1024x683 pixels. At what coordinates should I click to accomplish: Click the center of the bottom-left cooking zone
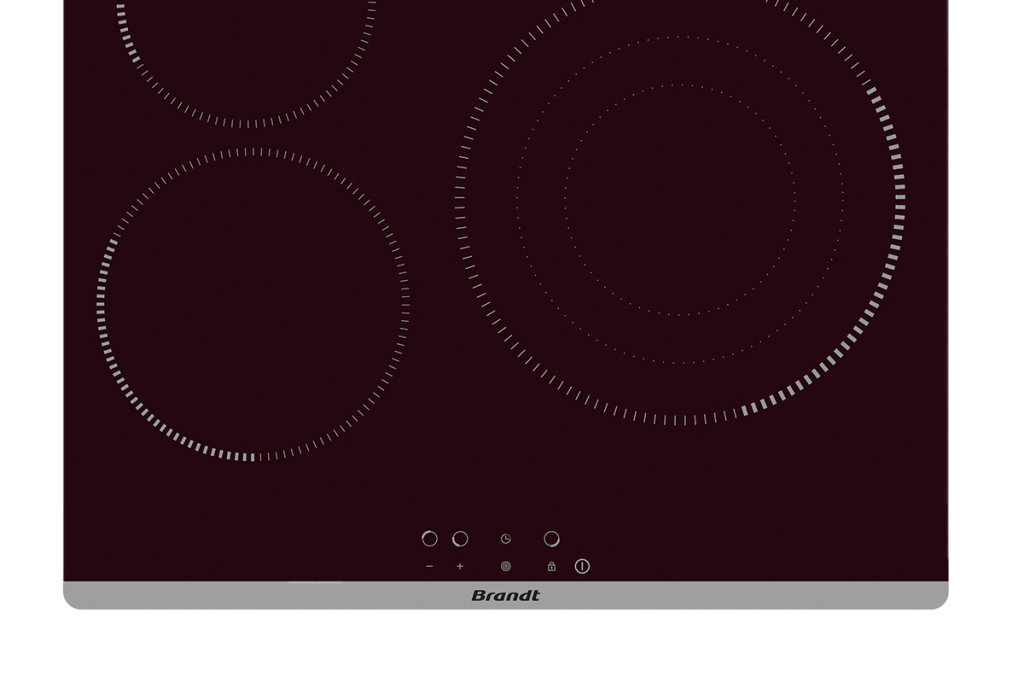coord(253,305)
